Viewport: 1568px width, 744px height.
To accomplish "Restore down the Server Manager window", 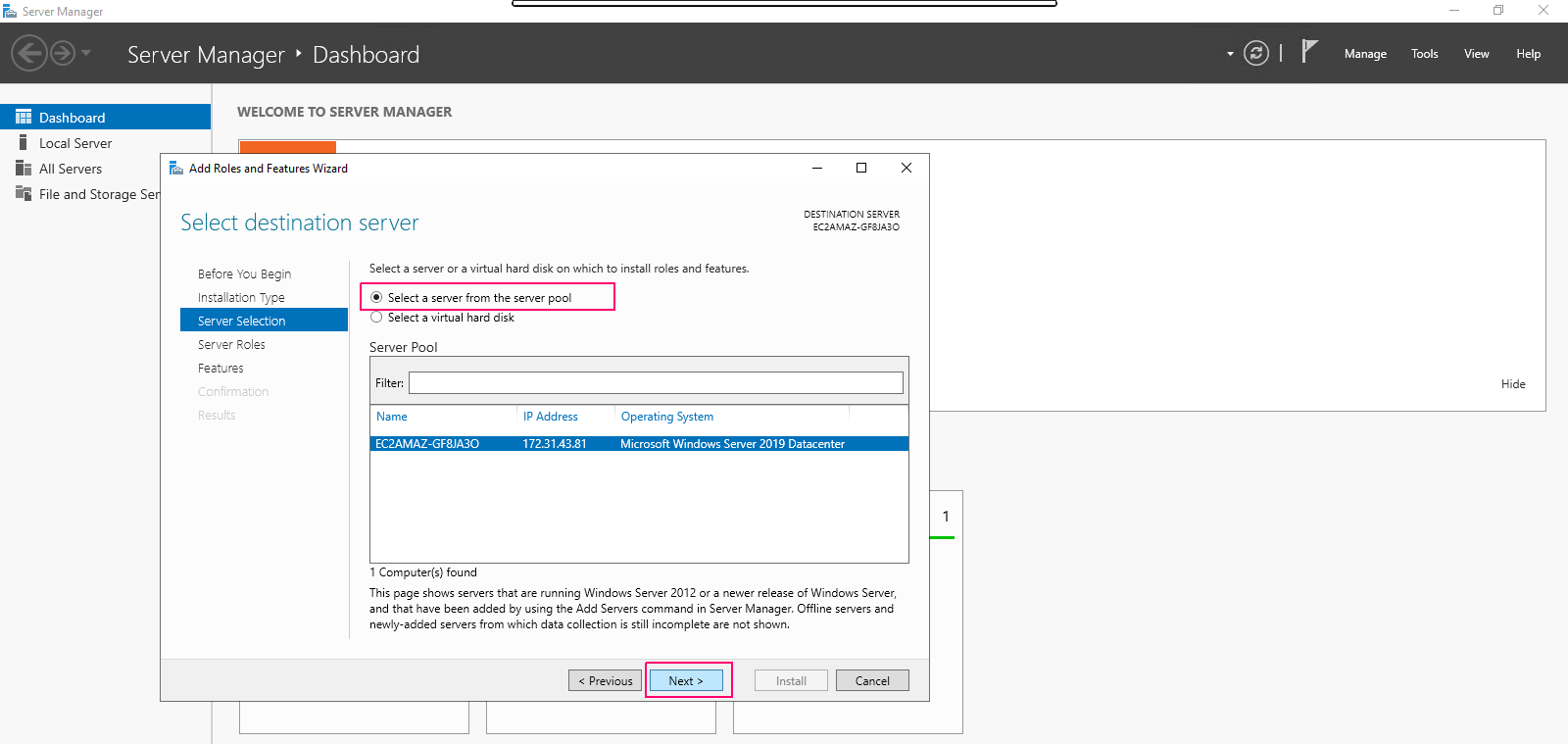I will pos(1498,10).
